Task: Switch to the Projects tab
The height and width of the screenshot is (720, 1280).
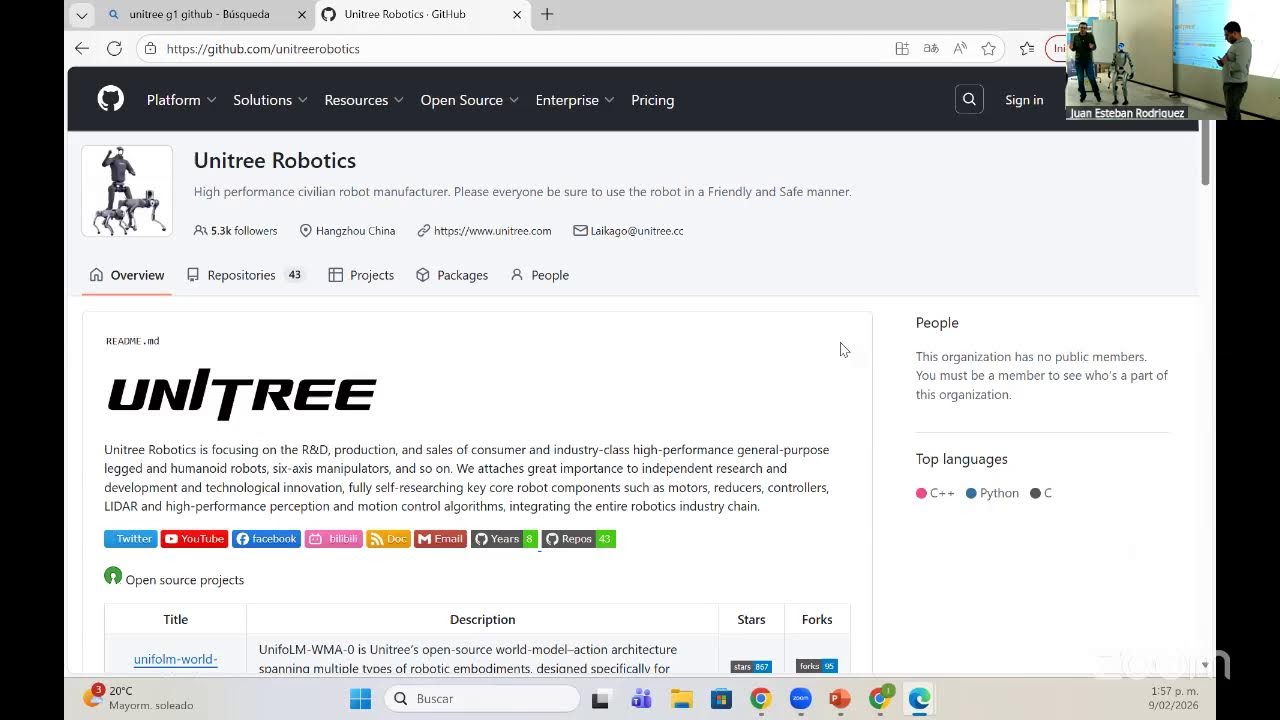Action: (361, 275)
